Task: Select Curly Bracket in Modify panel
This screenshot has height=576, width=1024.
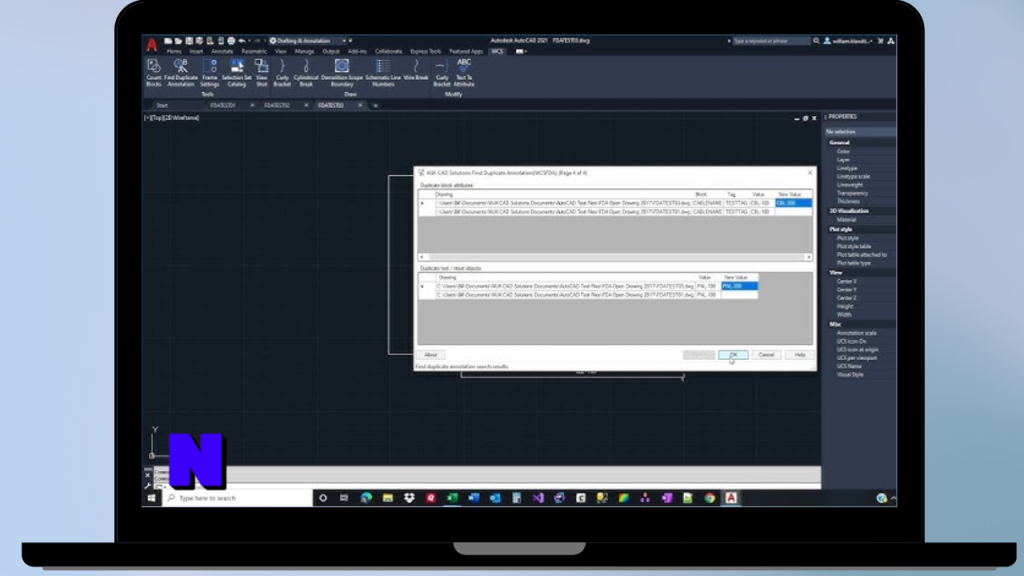Action: [442, 72]
